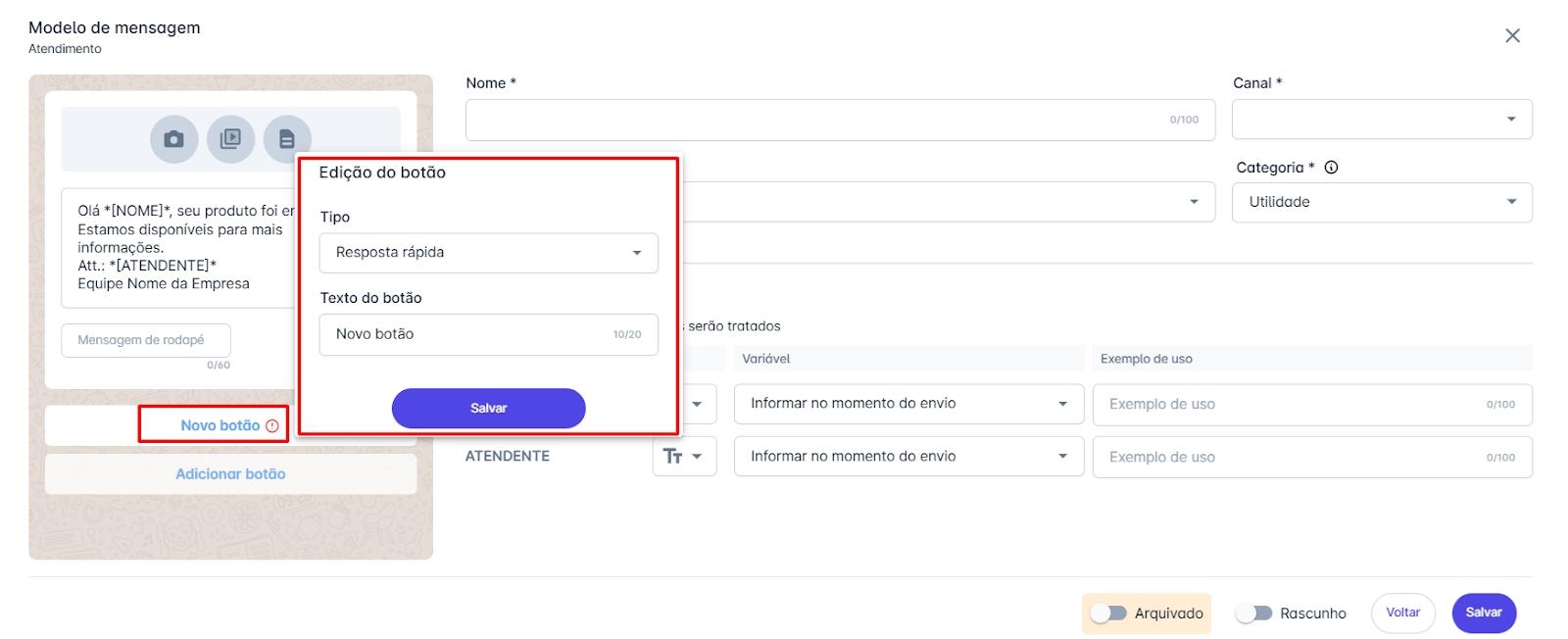Click the camera image attachment icon
This screenshot has height=639, width=1568.
(x=173, y=139)
